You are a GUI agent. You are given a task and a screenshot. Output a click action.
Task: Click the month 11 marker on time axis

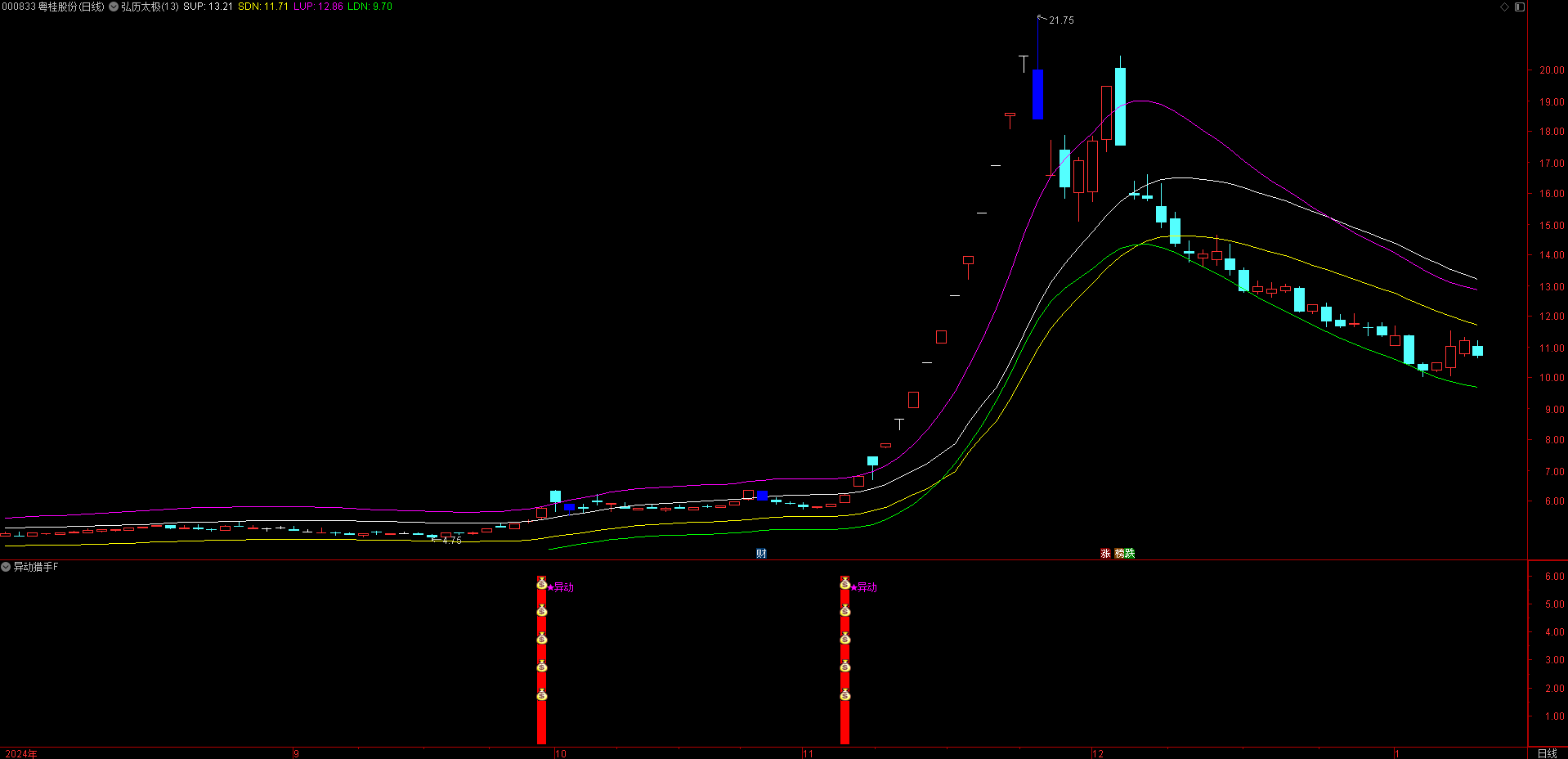click(808, 753)
